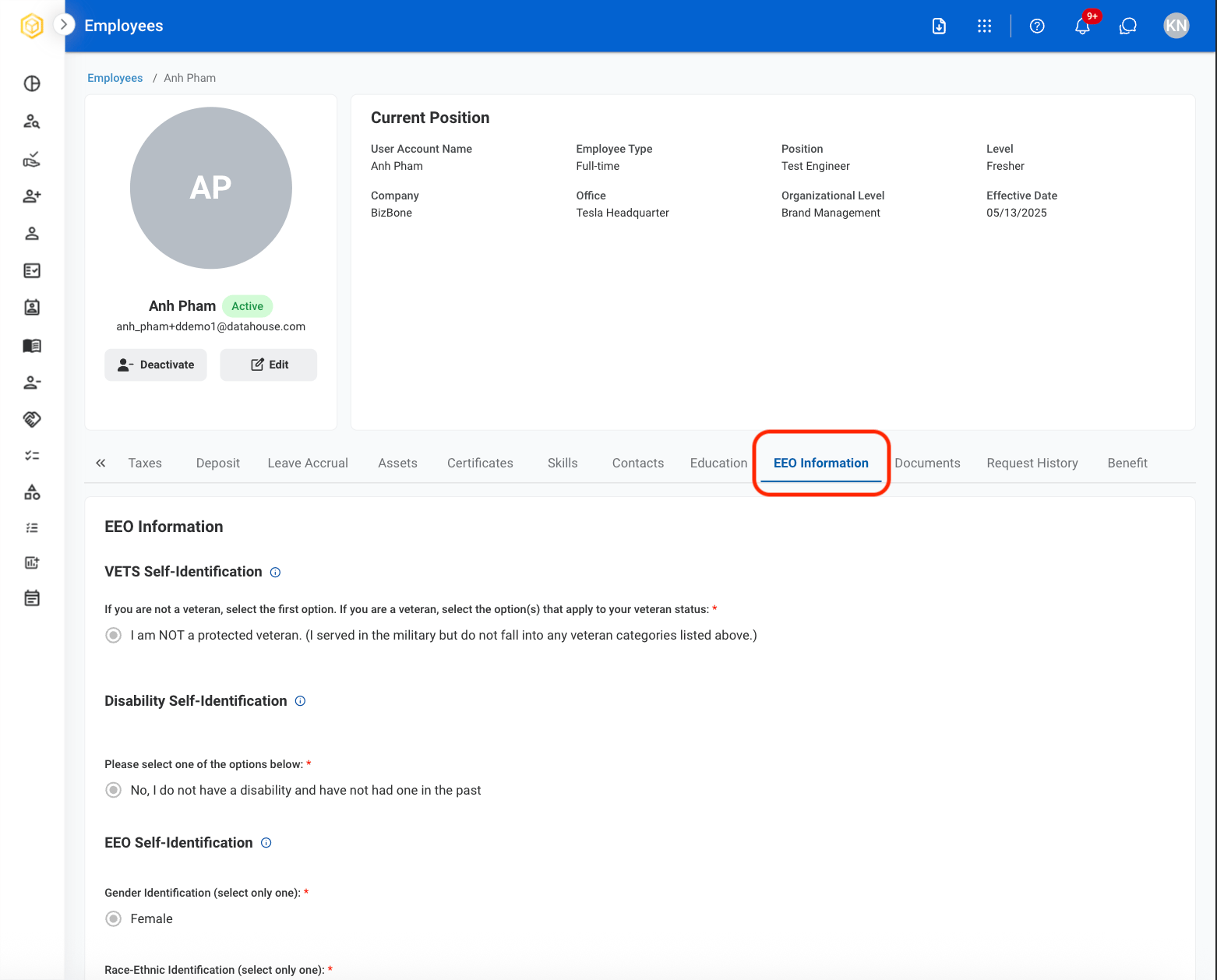Screen dimensions: 1217x980
Task: Click the Fresher level value
Action: click(1005, 166)
